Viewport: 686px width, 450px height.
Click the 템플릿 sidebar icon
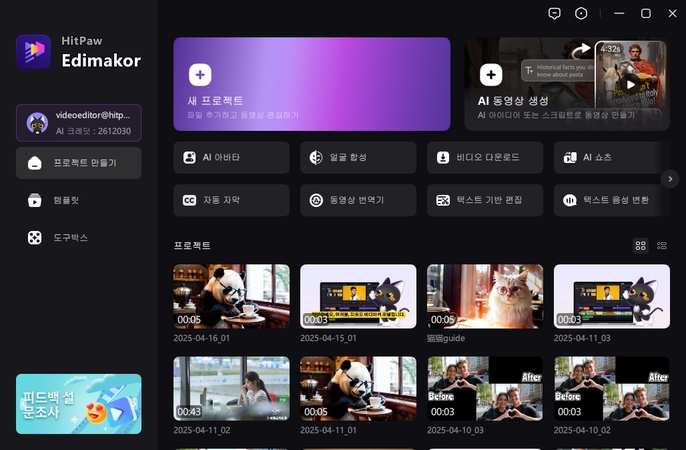(x=35, y=200)
